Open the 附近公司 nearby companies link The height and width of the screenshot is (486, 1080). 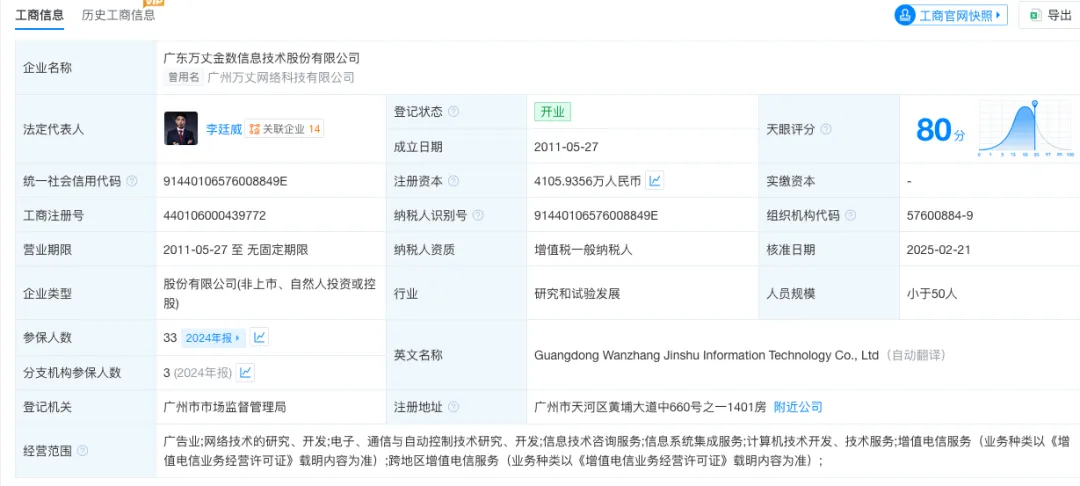click(x=798, y=407)
